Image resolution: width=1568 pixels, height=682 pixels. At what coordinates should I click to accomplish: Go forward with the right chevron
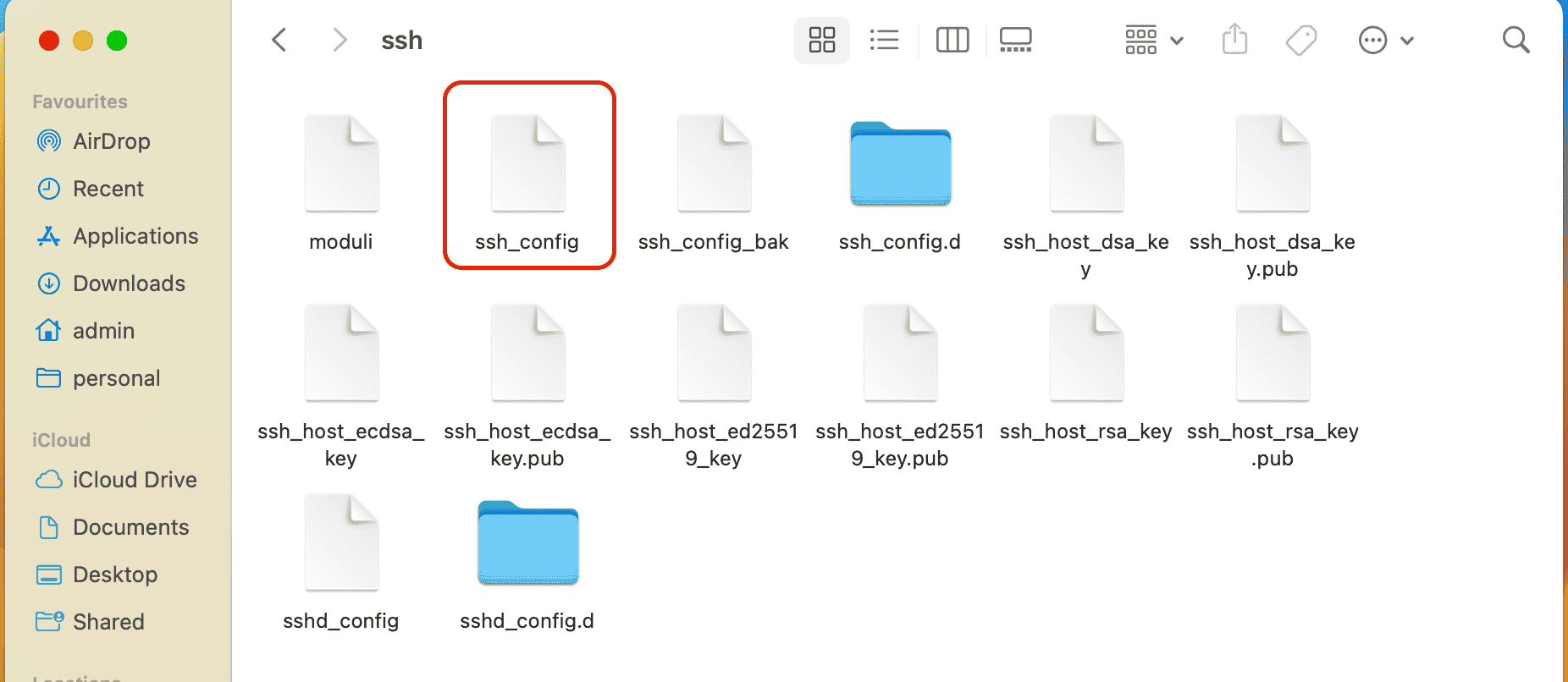340,40
